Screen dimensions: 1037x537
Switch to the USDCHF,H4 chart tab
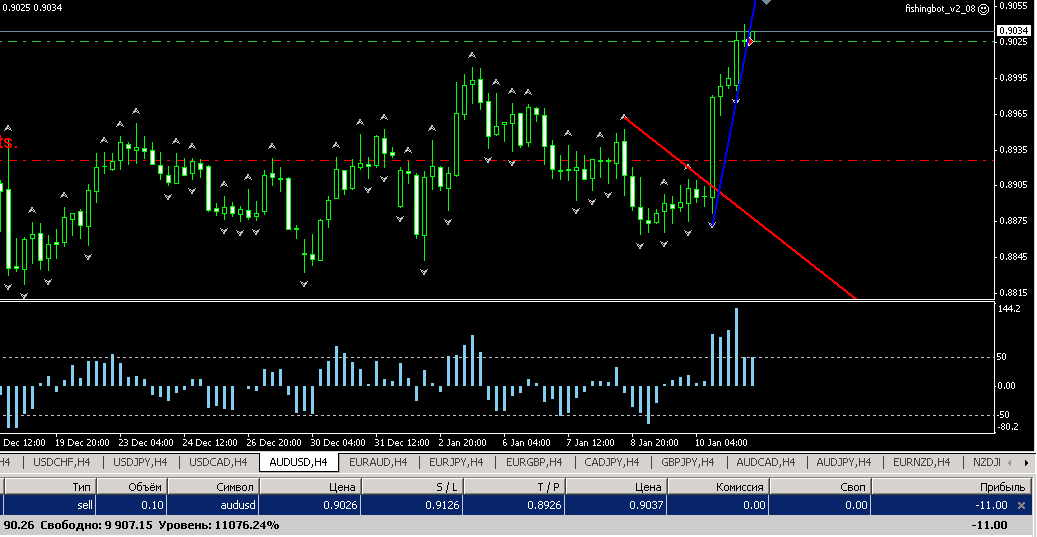[x=62, y=462]
